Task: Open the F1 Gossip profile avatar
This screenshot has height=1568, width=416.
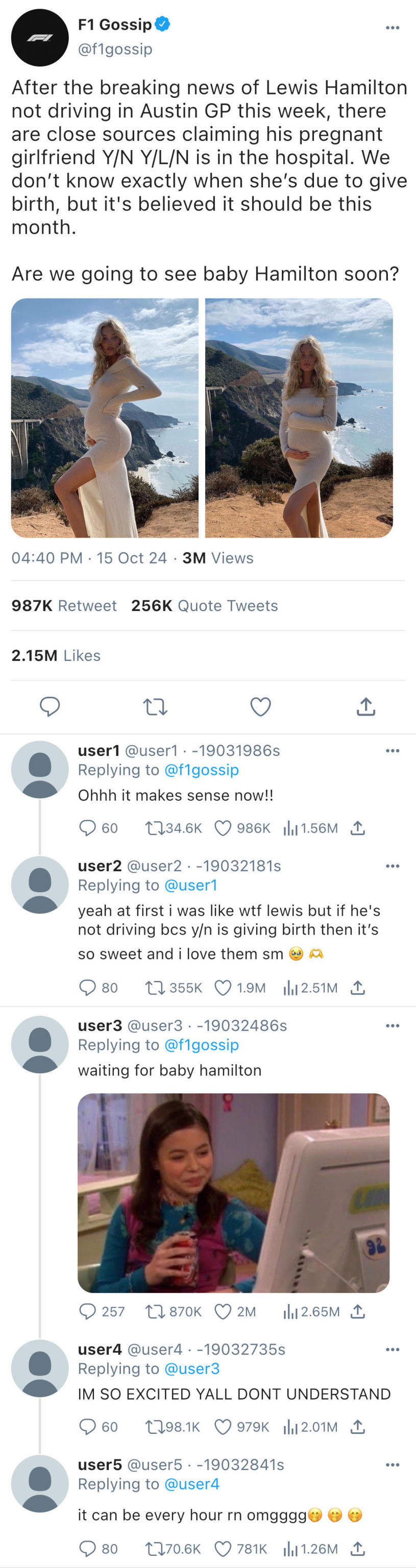Action: pyautogui.click(x=40, y=38)
